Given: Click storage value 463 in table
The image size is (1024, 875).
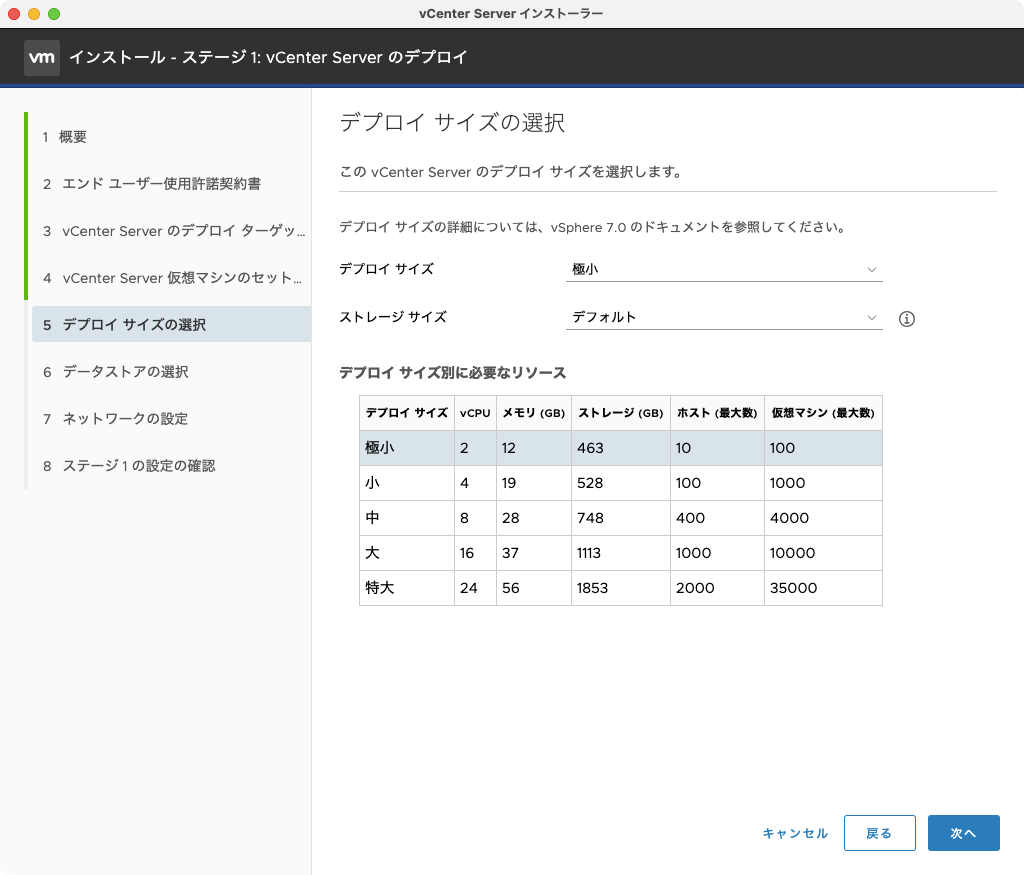Looking at the screenshot, I should tap(590, 448).
